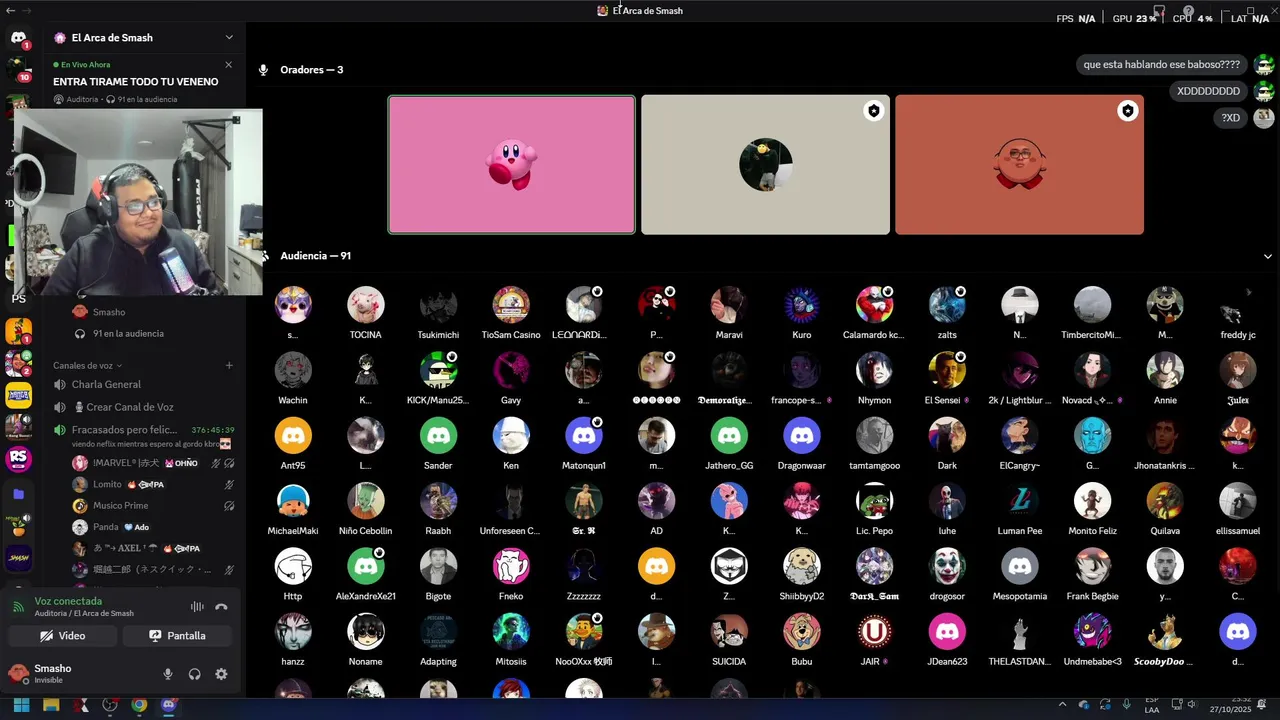Viewport: 1280px width, 720px height.
Task: Open JAIR audience member avatar
Action: point(874,632)
